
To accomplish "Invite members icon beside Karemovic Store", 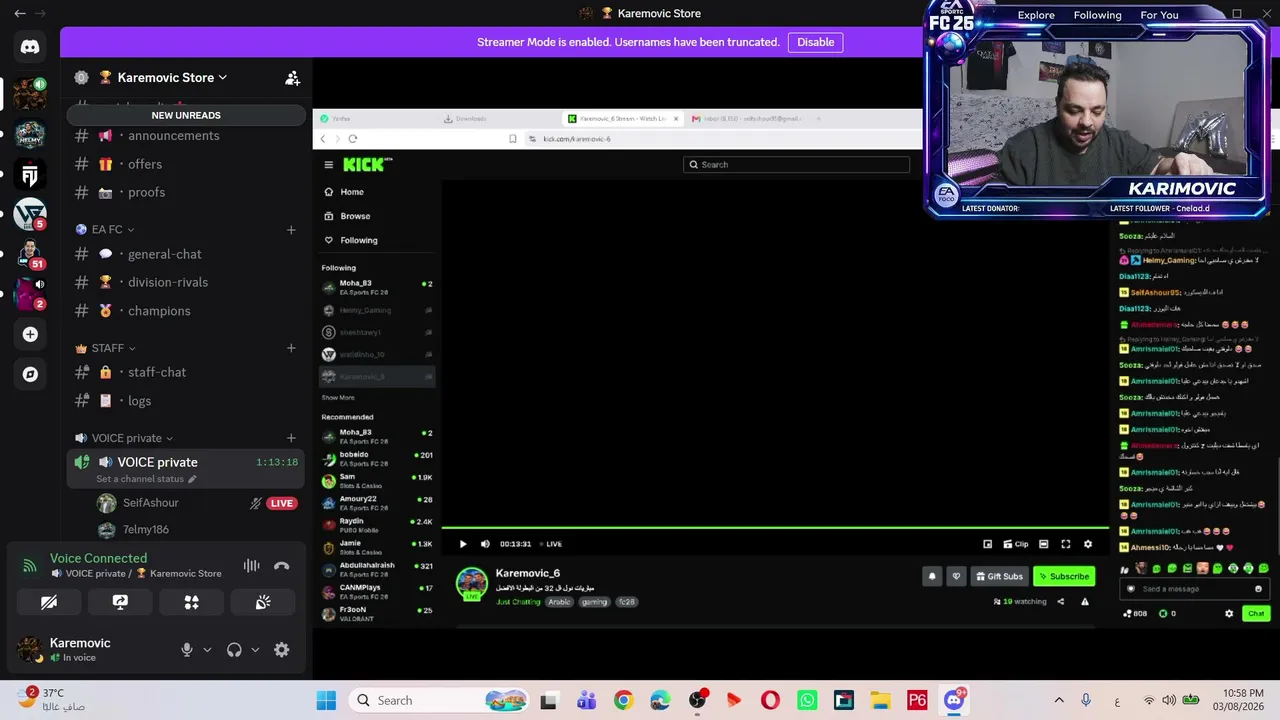I will (x=292, y=78).
